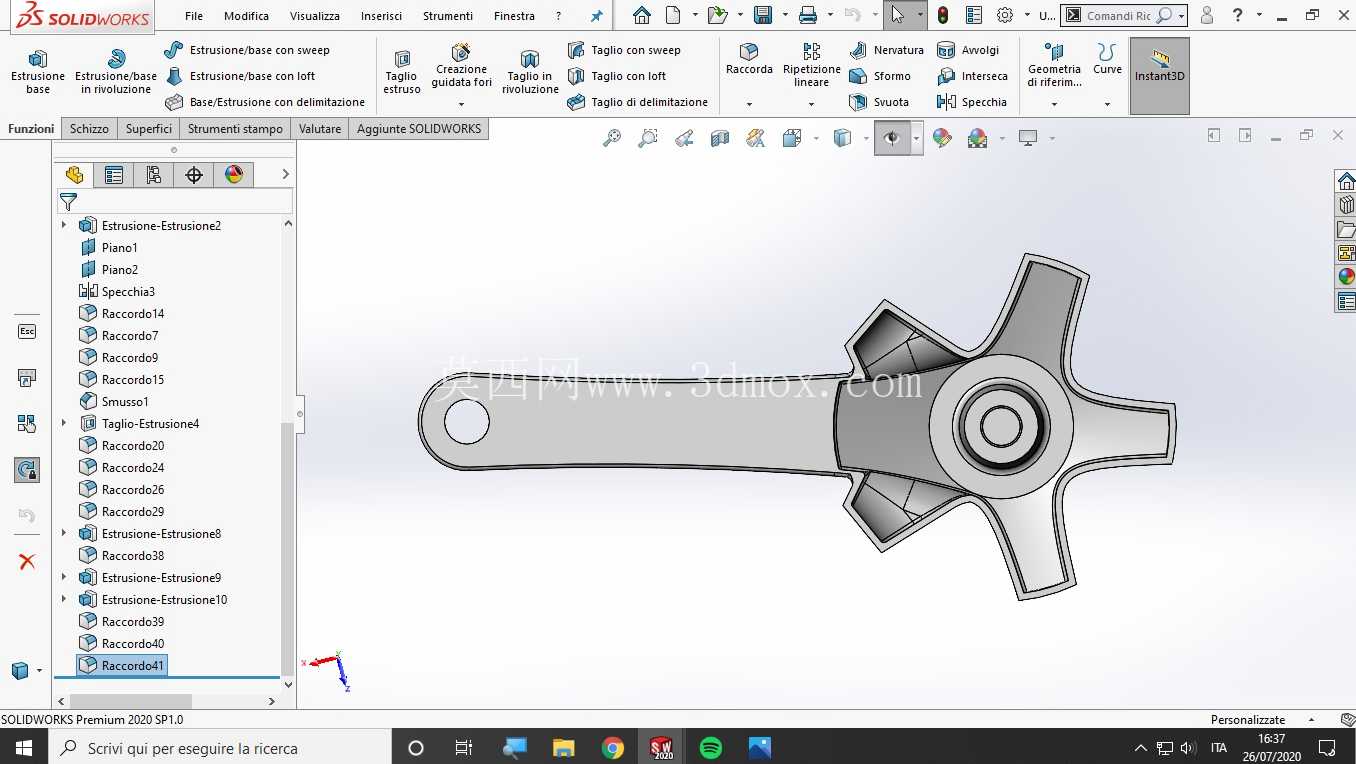The height and width of the screenshot is (764, 1356).
Task: Select the Sformo draft tool
Action: pyautogui.click(x=880, y=76)
